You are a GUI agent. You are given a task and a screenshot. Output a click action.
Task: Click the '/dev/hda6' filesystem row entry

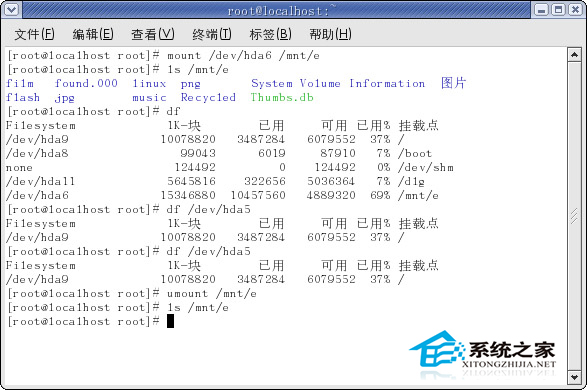pyautogui.click(x=37, y=195)
